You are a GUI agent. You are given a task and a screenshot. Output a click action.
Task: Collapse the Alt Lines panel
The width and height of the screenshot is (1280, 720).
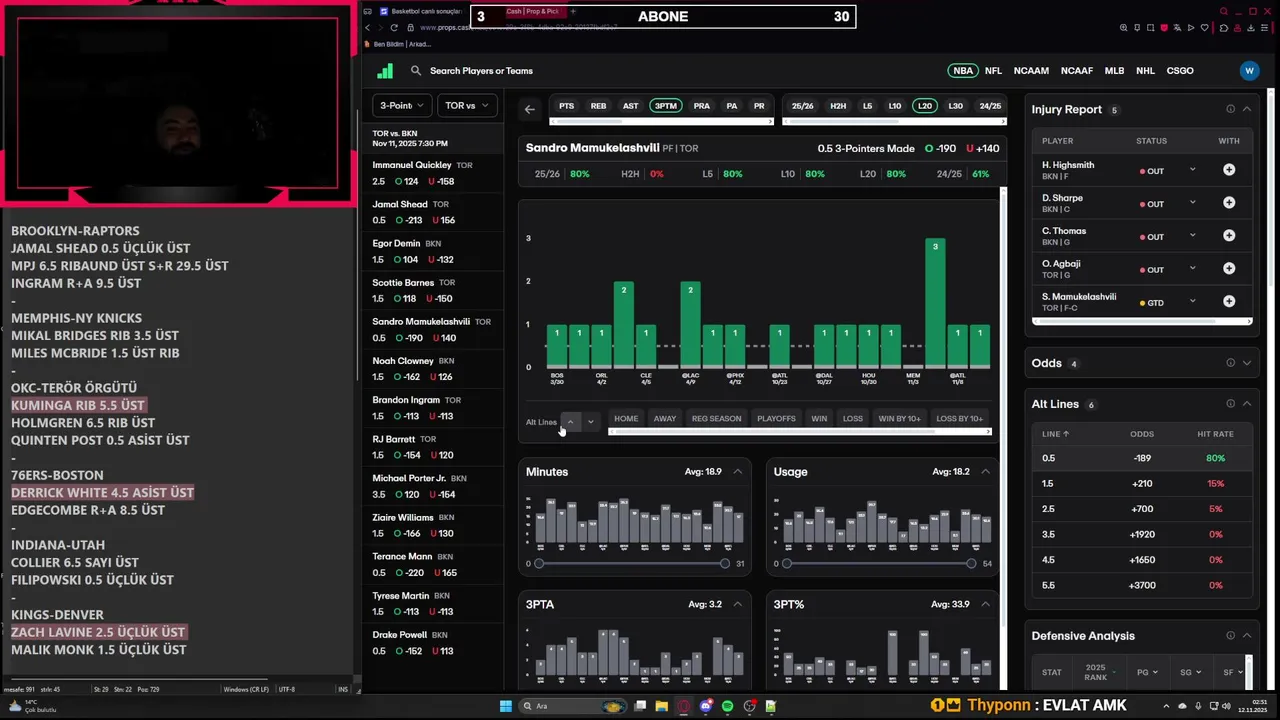click(1247, 404)
